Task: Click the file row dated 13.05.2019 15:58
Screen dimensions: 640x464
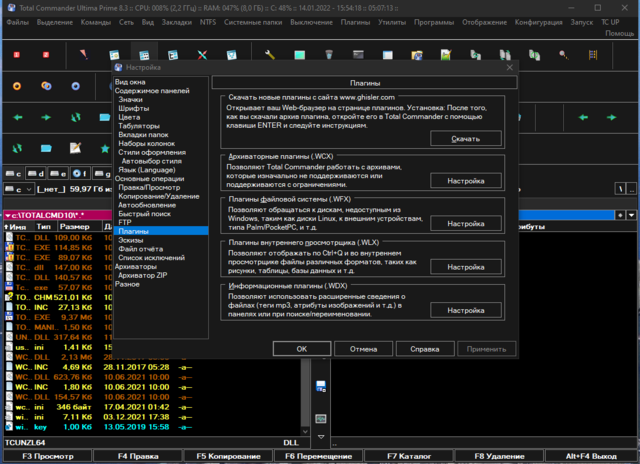Action: pos(152,427)
